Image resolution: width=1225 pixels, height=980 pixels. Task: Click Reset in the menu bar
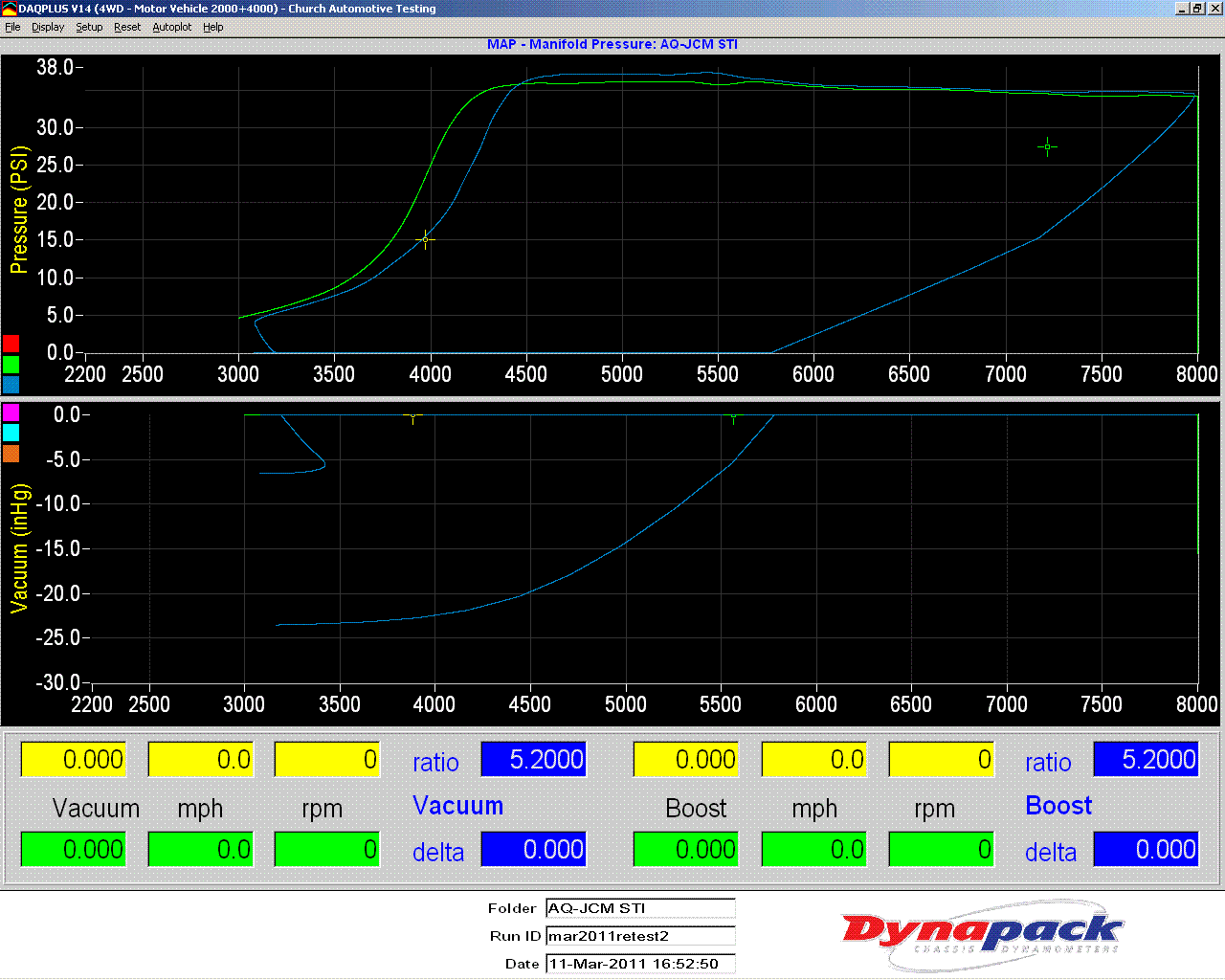(127, 27)
